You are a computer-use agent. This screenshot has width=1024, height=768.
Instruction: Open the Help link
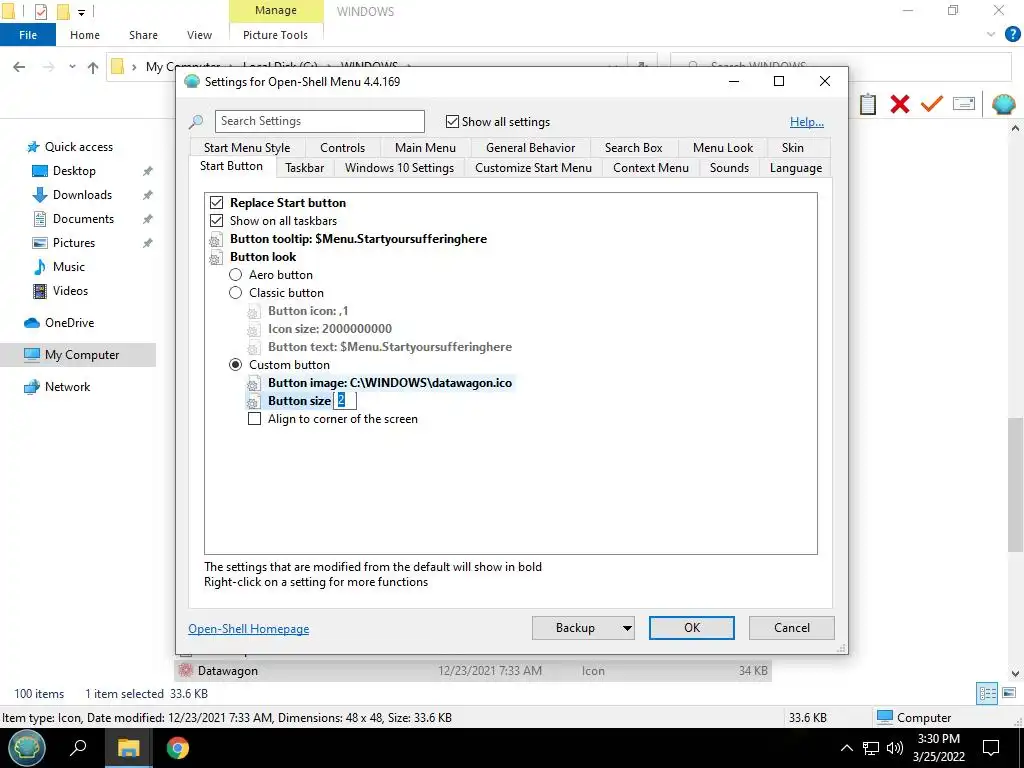point(807,122)
